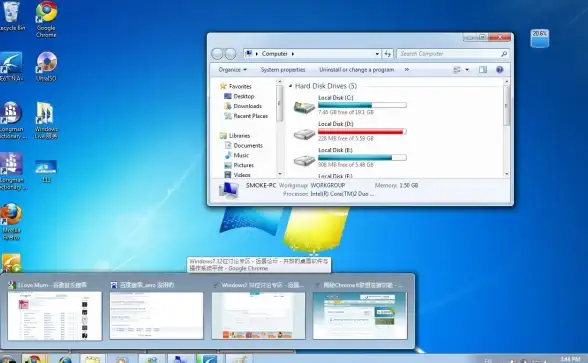Click the Local Disk (C:) usage bar
The height and width of the screenshot is (363, 588).
(x=362, y=105)
